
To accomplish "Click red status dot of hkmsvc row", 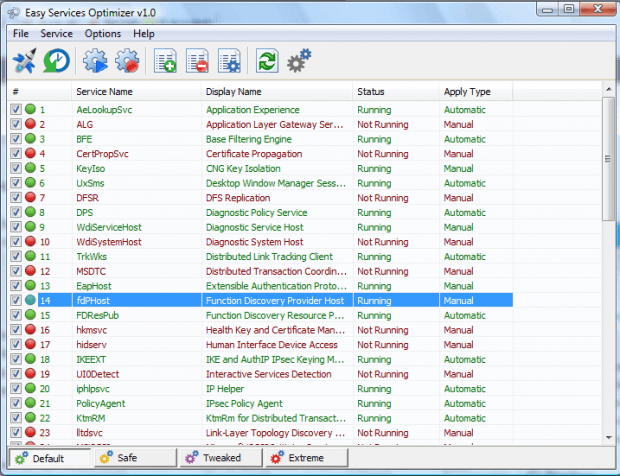I will [x=30, y=329].
